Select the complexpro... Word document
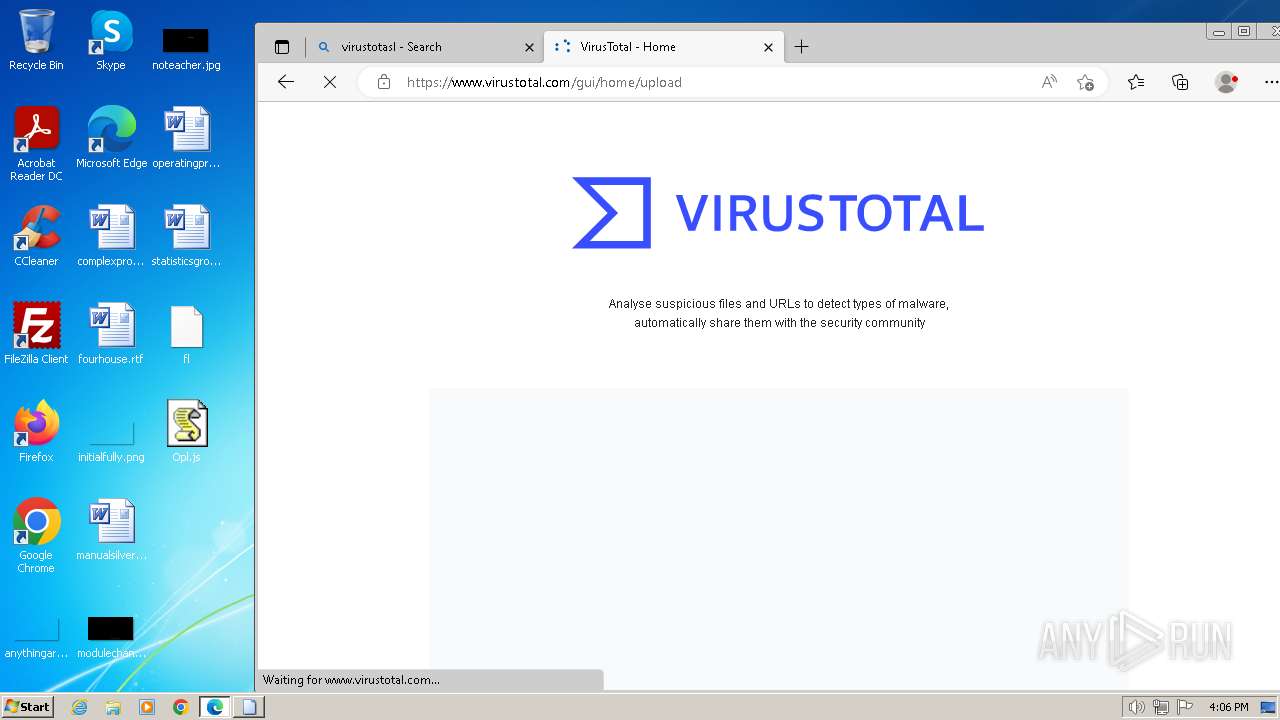 111,236
